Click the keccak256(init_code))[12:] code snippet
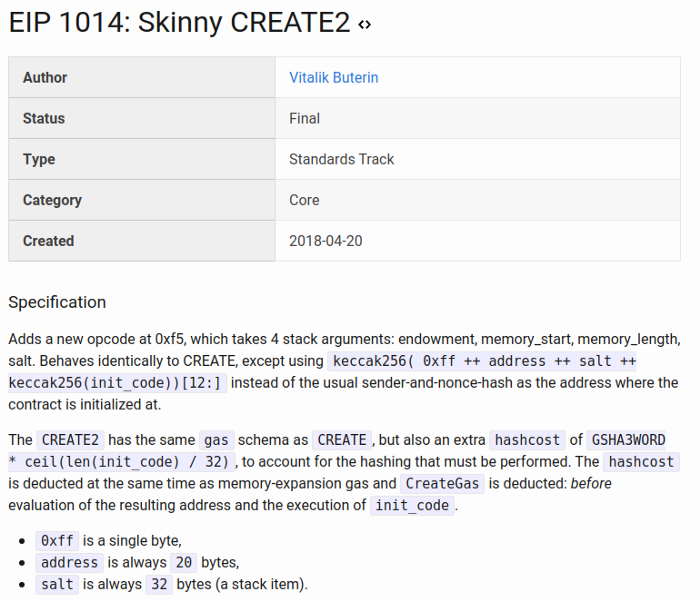Screen dimensions: 700x601 pyautogui.click(x=118, y=382)
